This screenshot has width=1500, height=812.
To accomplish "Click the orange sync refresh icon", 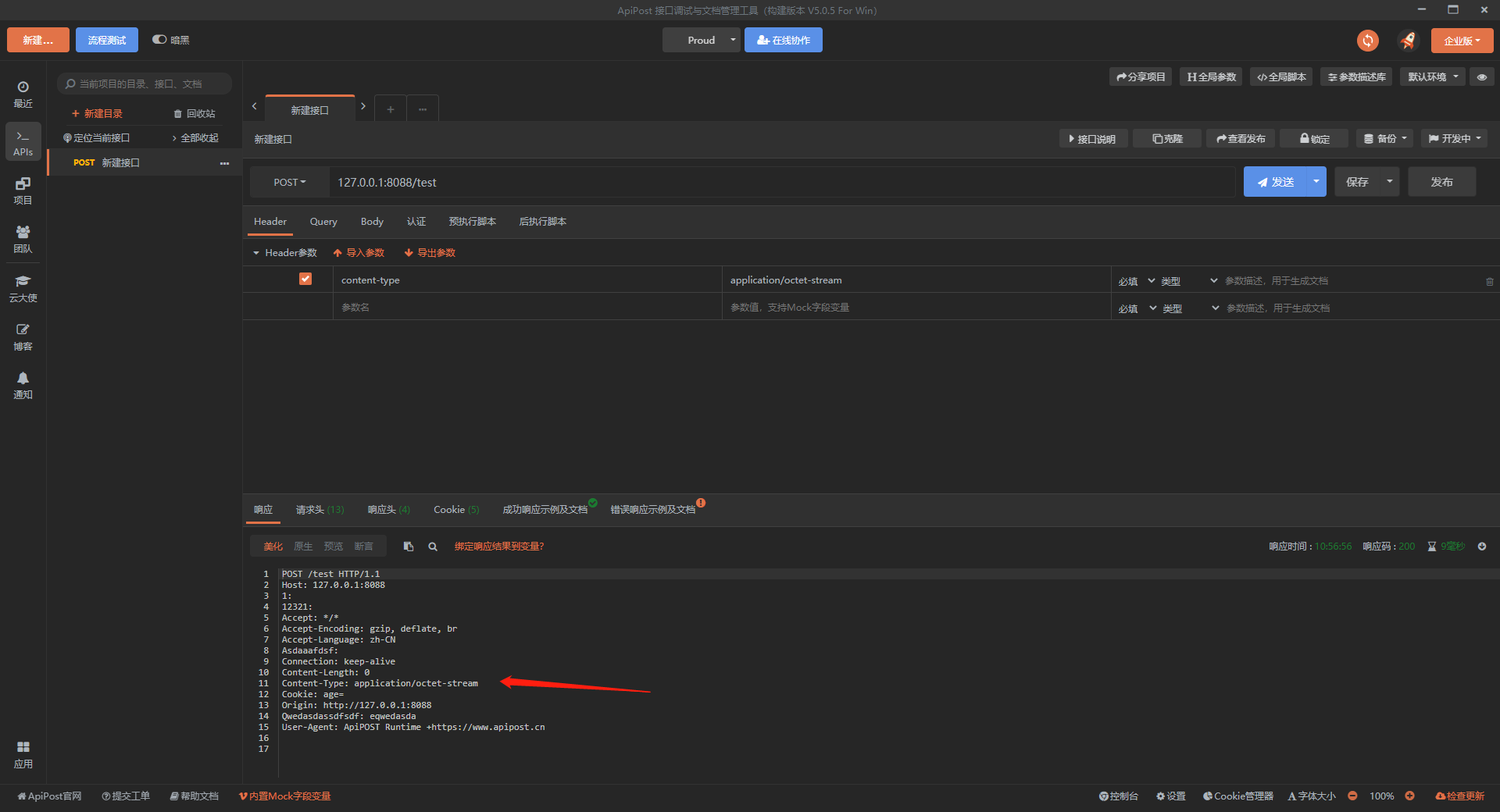I will (1367, 41).
